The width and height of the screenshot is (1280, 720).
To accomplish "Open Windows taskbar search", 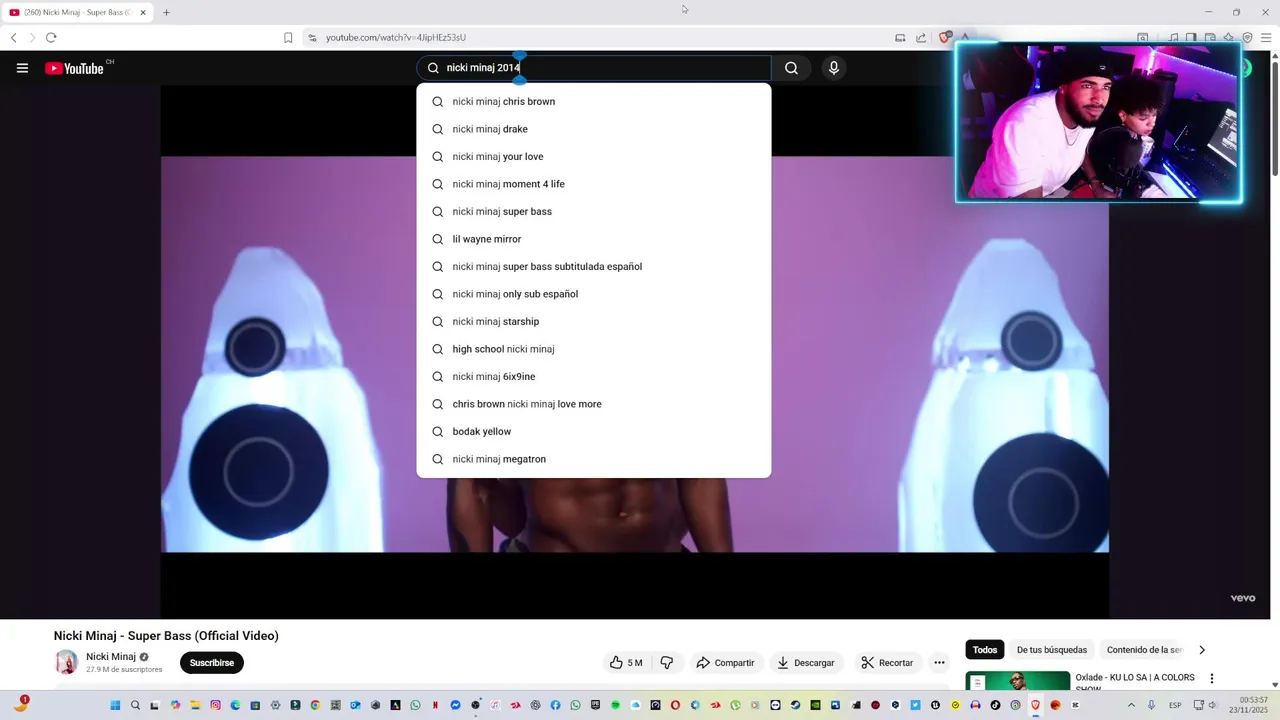I will click(x=135, y=705).
